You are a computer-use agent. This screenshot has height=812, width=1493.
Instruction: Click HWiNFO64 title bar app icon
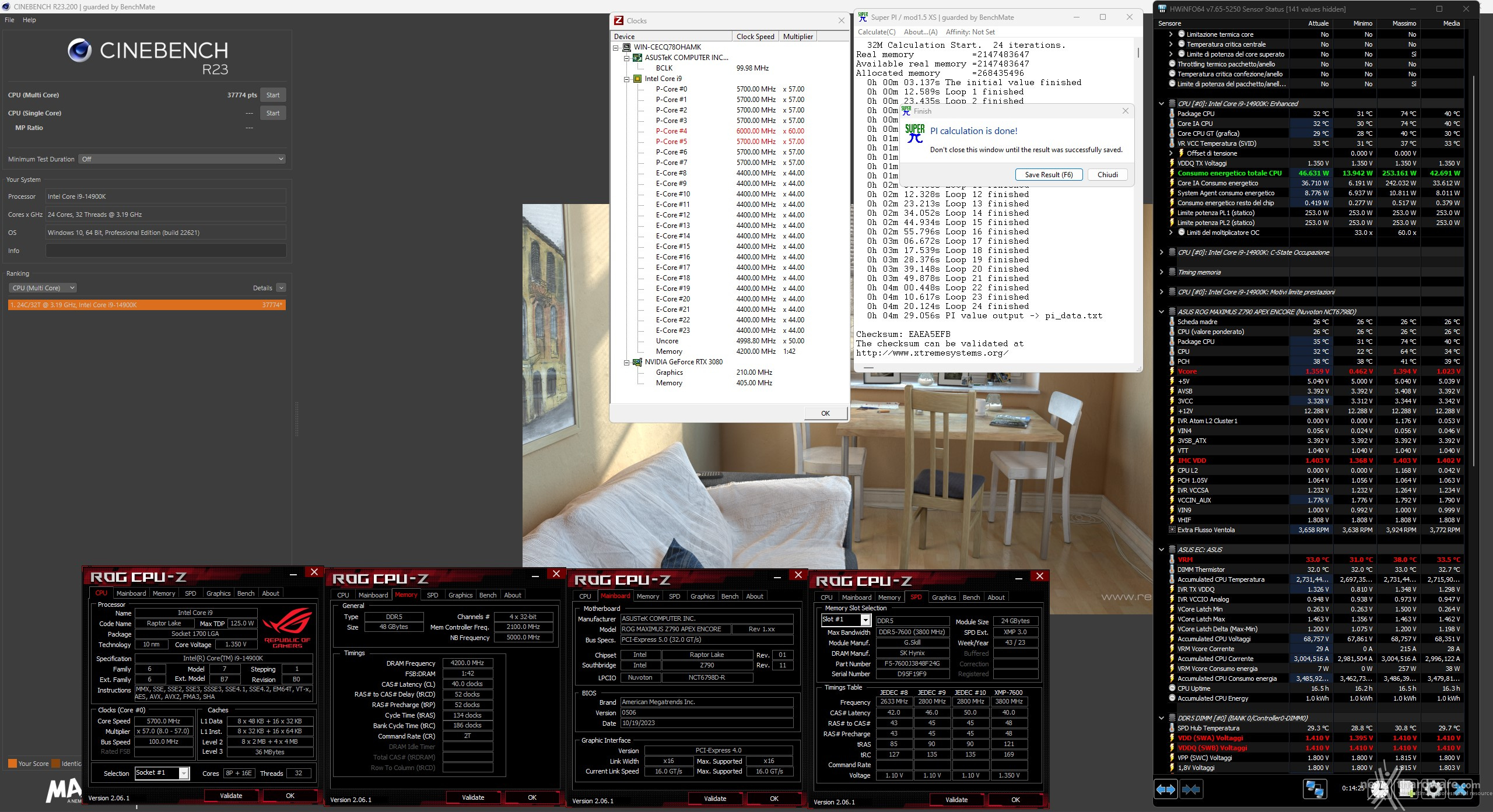click(x=1162, y=9)
